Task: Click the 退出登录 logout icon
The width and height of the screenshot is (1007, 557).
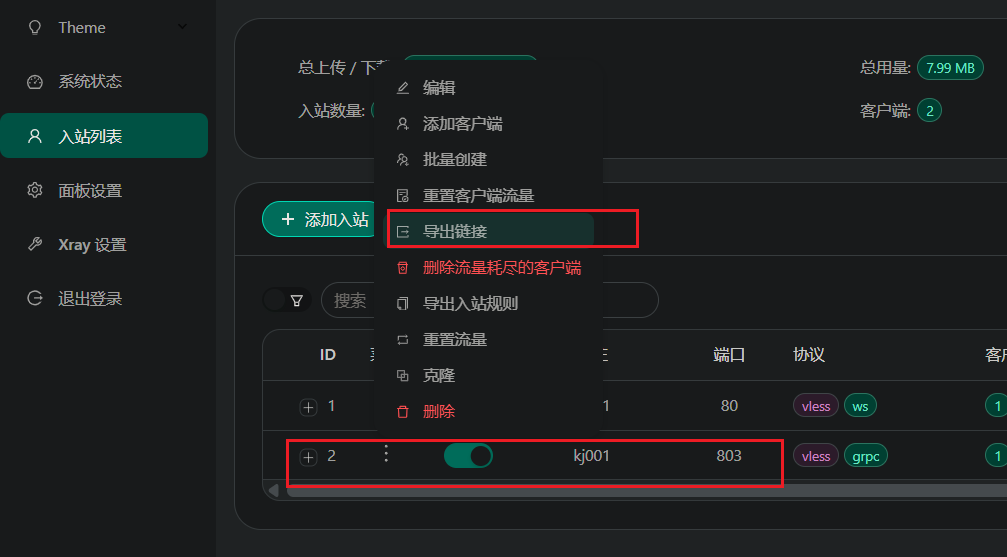Action: [35, 298]
